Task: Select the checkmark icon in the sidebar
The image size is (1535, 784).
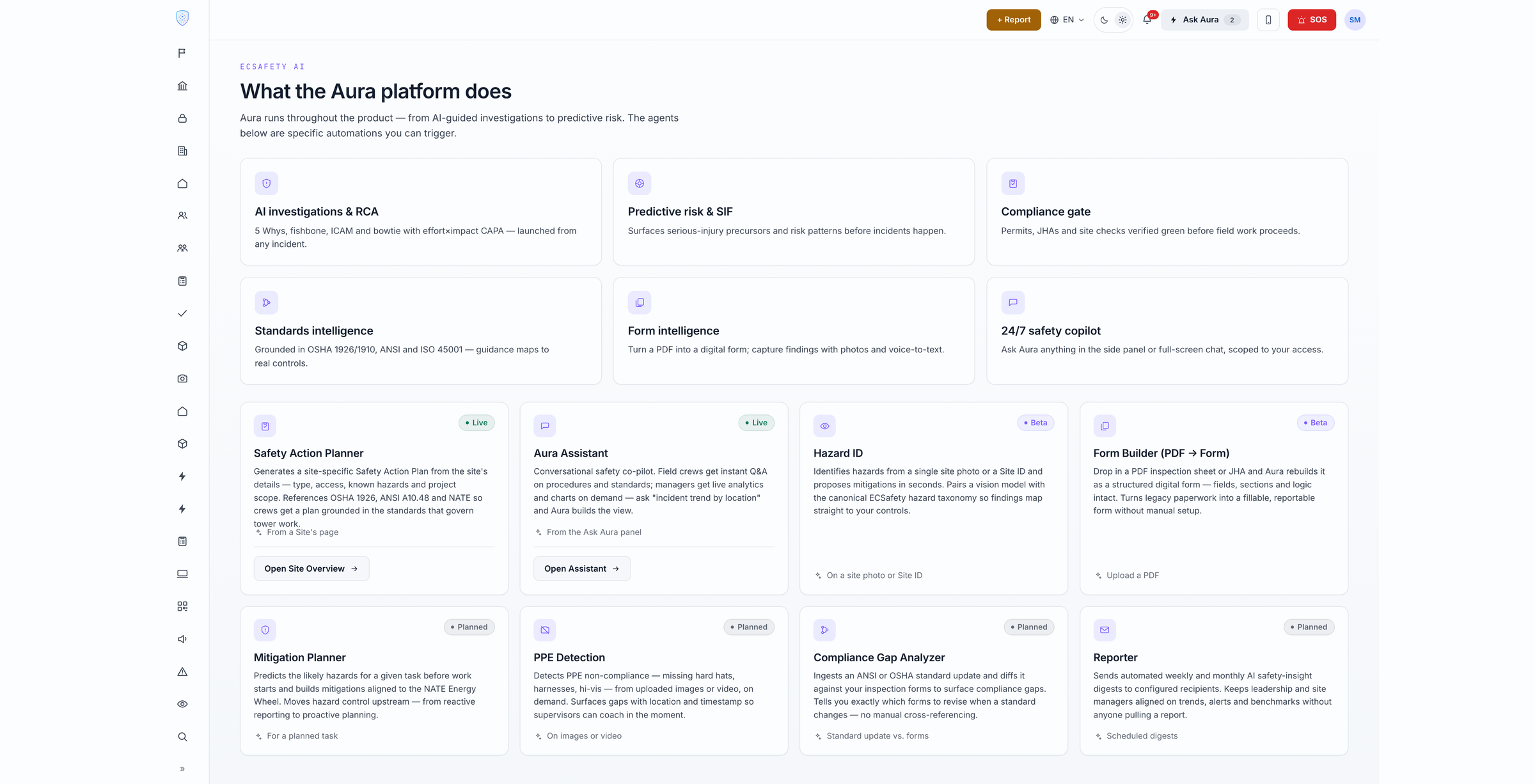Action: coord(182,313)
